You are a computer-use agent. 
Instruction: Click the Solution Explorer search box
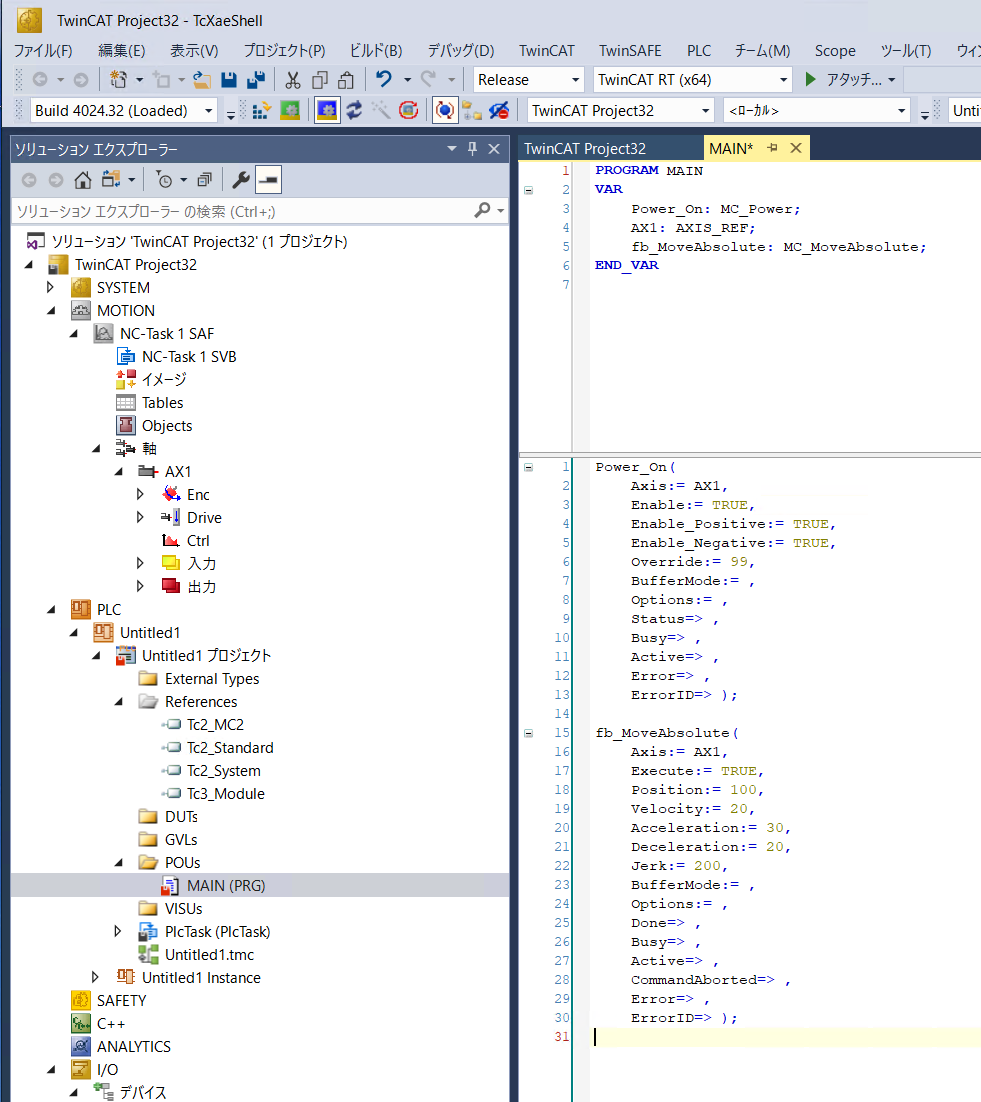[242, 212]
